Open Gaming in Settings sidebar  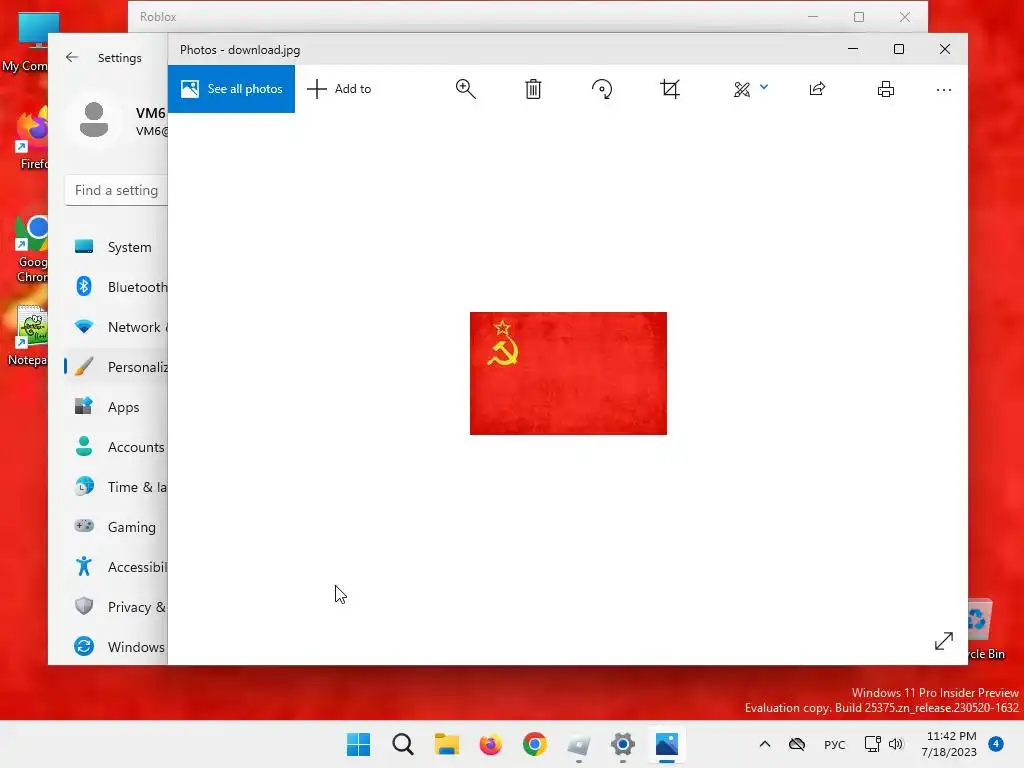(x=116, y=526)
